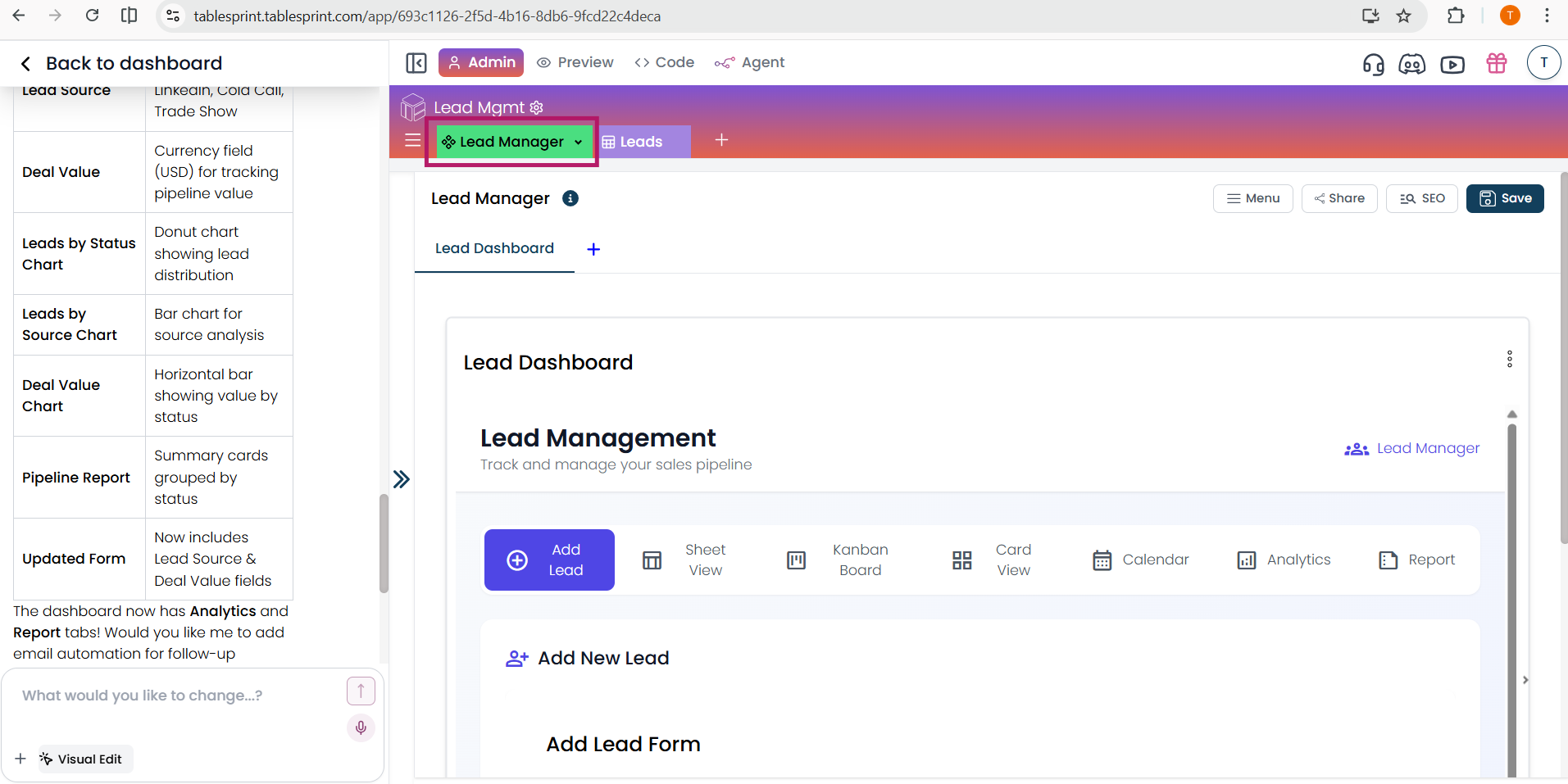The height and width of the screenshot is (784, 1568).
Task: Switch to Preview mode
Action: [575, 62]
